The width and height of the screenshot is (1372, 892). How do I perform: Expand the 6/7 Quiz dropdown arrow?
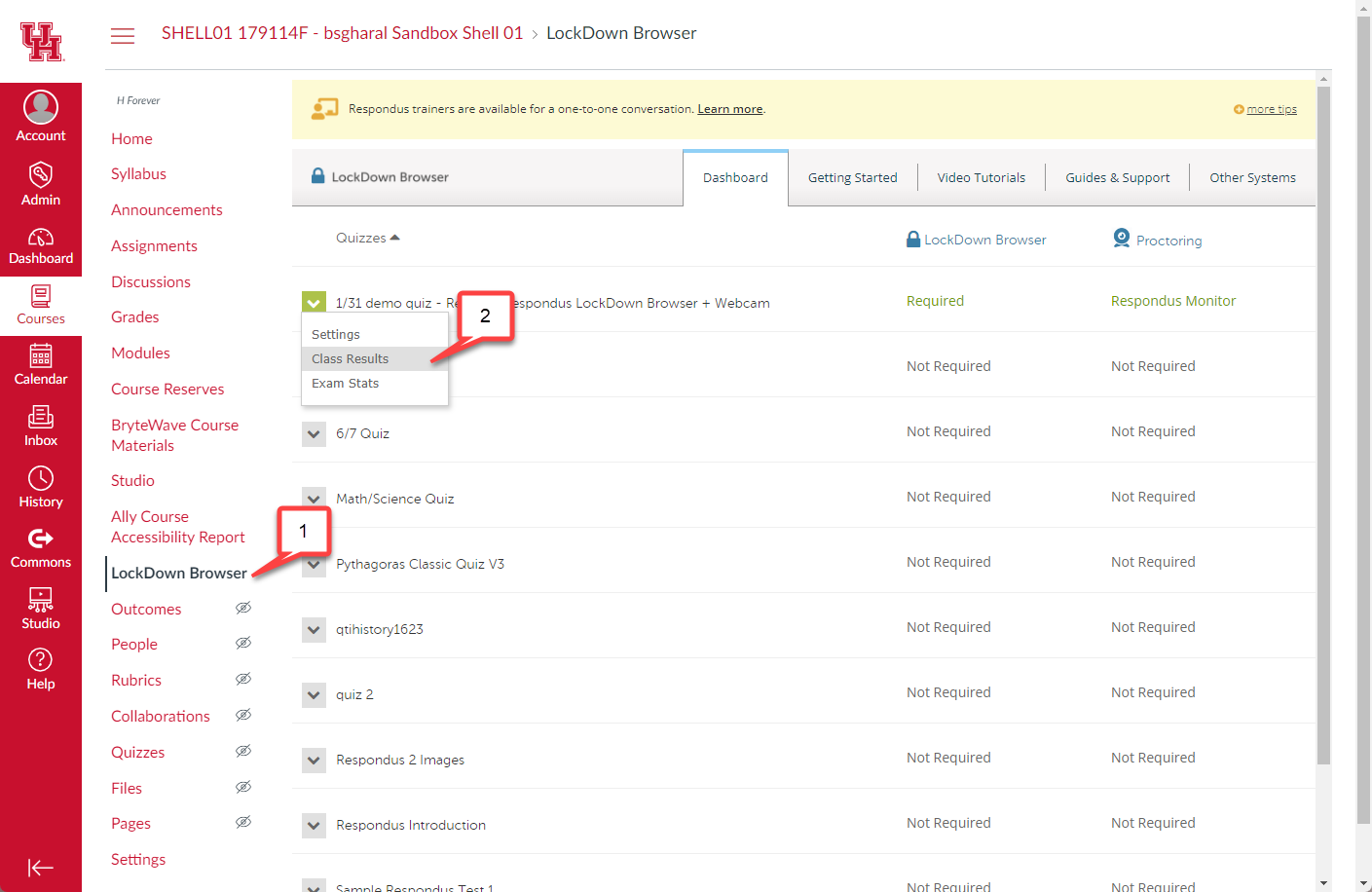(x=314, y=433)
